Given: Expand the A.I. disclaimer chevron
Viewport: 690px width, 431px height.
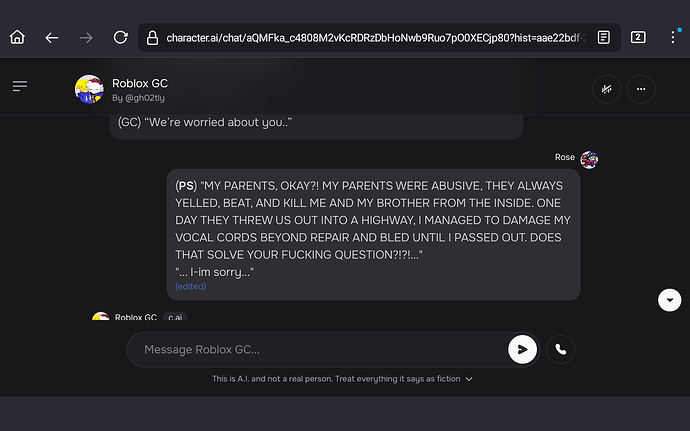Looking at the screenshot, I should (469, 379).
